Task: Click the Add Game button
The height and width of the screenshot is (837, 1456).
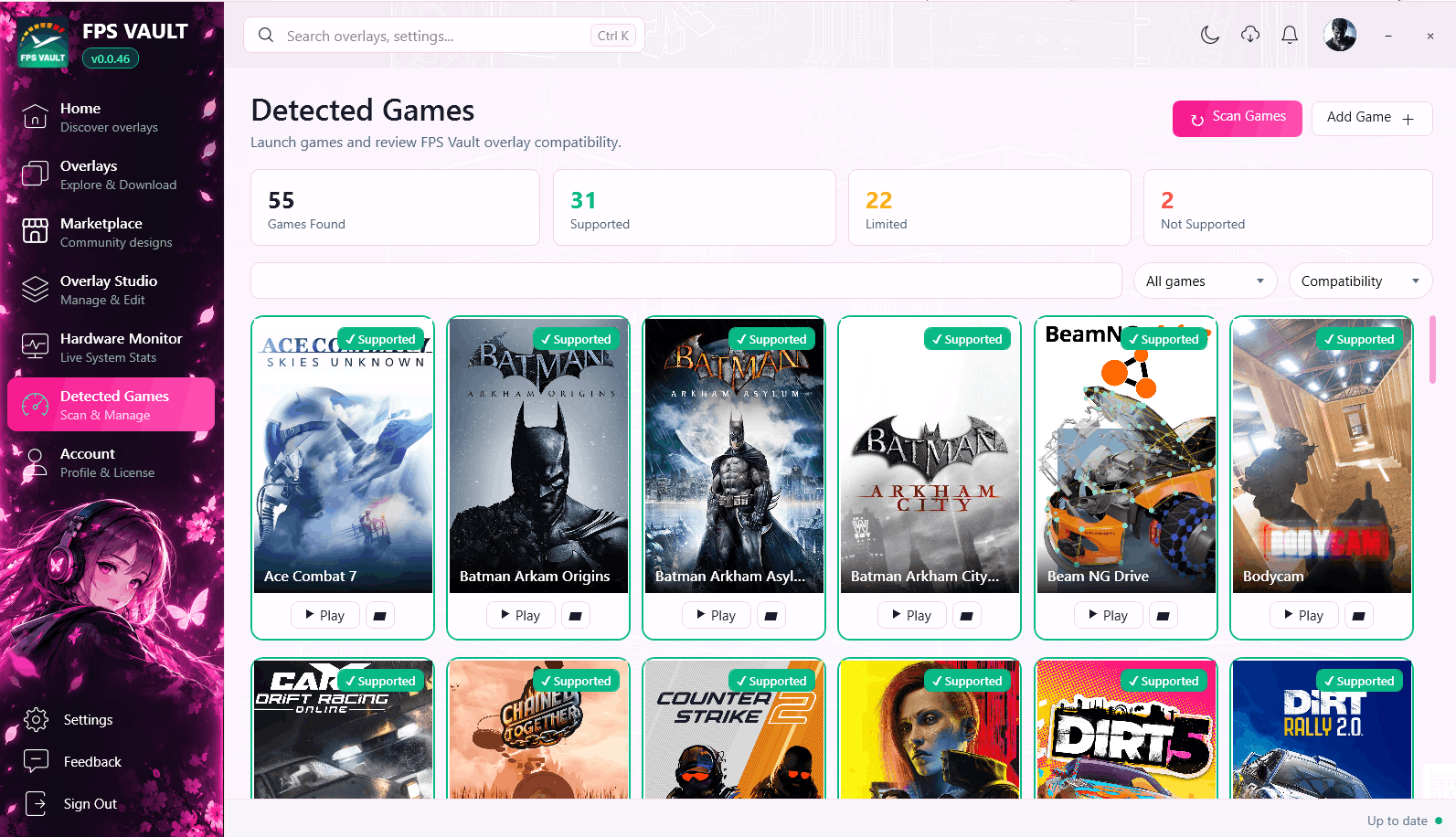Action: tap(1372, 119)
